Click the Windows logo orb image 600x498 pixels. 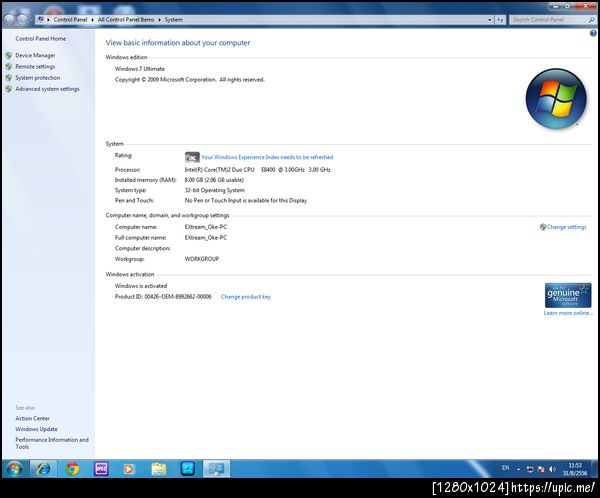[556, 98]
